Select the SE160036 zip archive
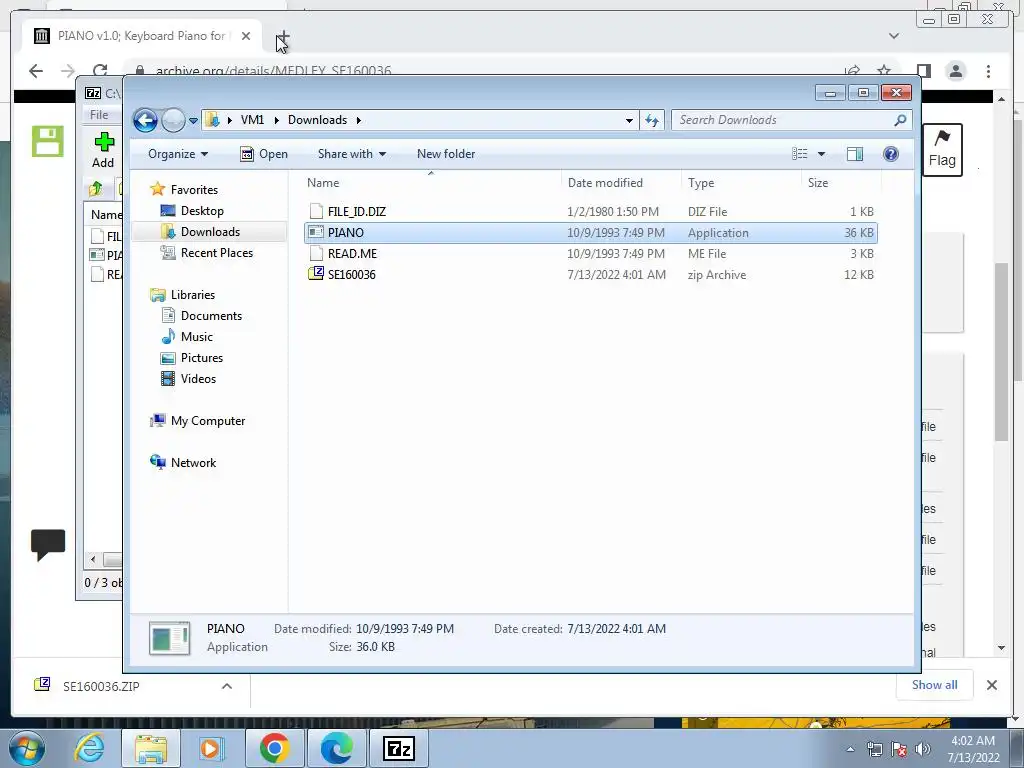Screen dimensions: 1024x768 (590, 274)
